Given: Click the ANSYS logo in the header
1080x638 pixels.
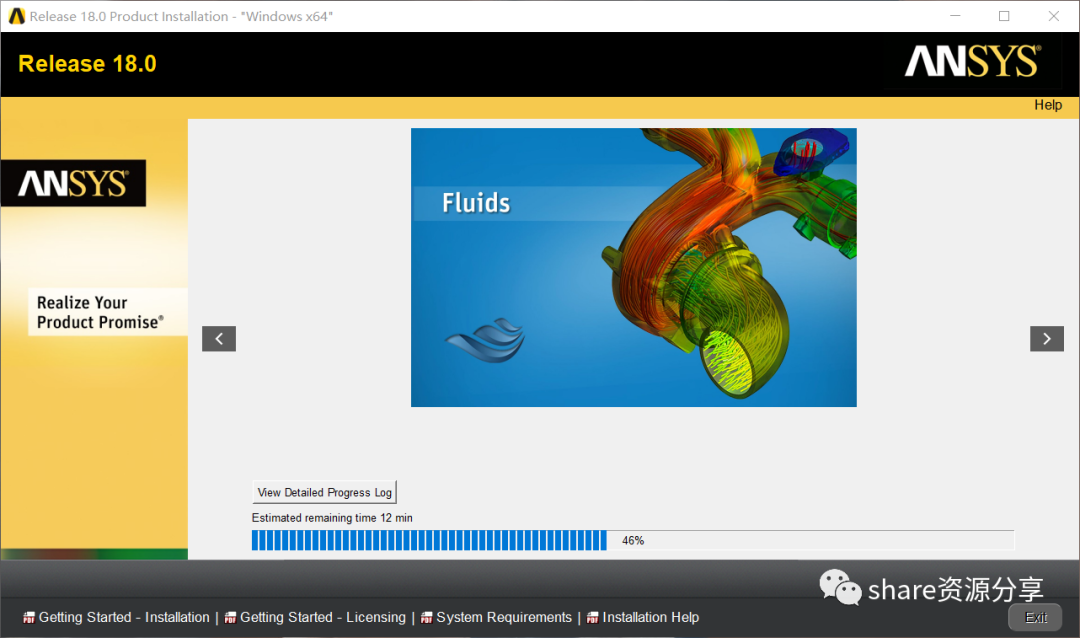Looking at the screenshot, I should coord(972,61).
